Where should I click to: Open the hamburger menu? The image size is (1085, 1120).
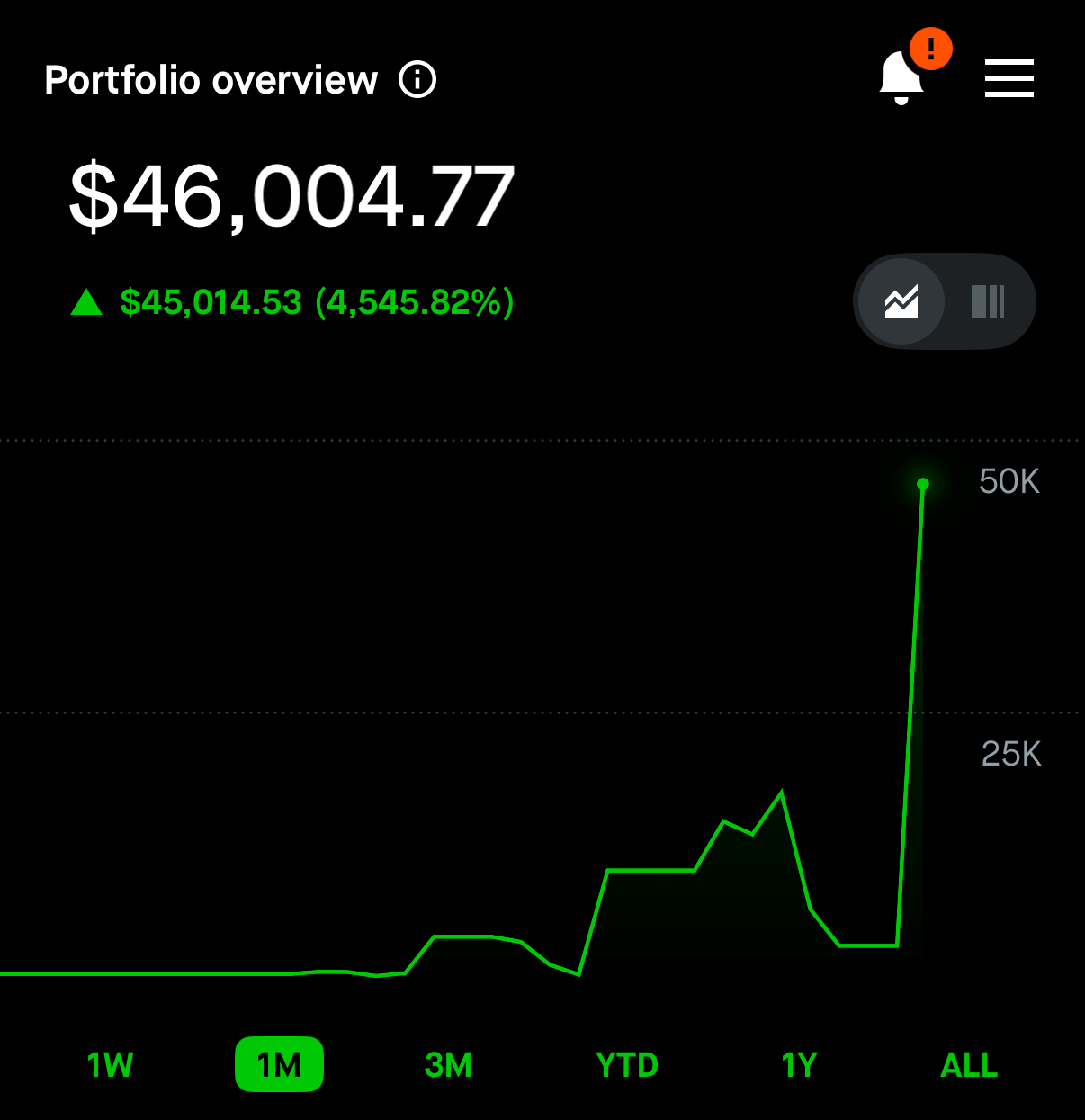tap(1009, 78)
